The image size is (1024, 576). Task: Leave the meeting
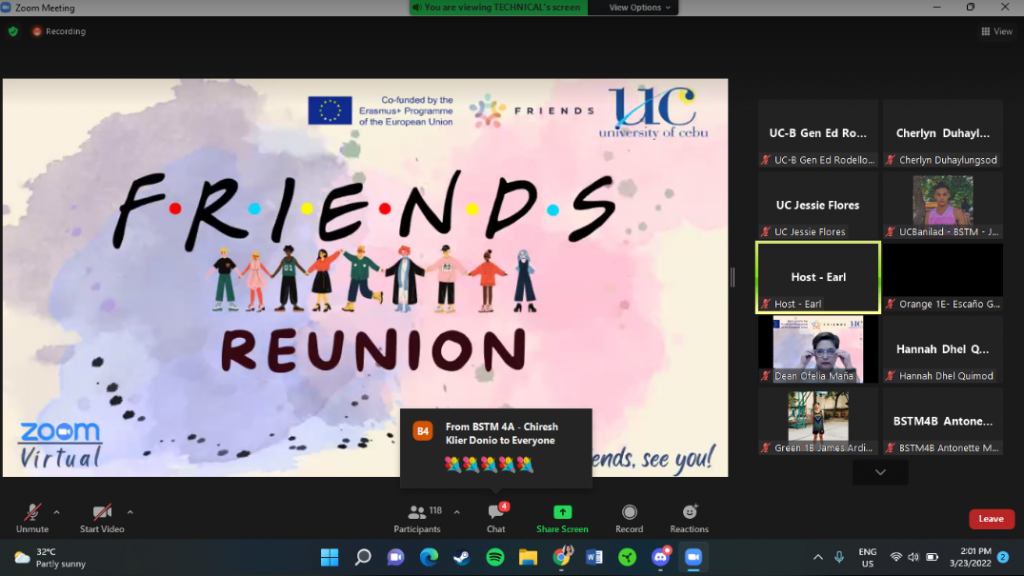click(991, 519)
